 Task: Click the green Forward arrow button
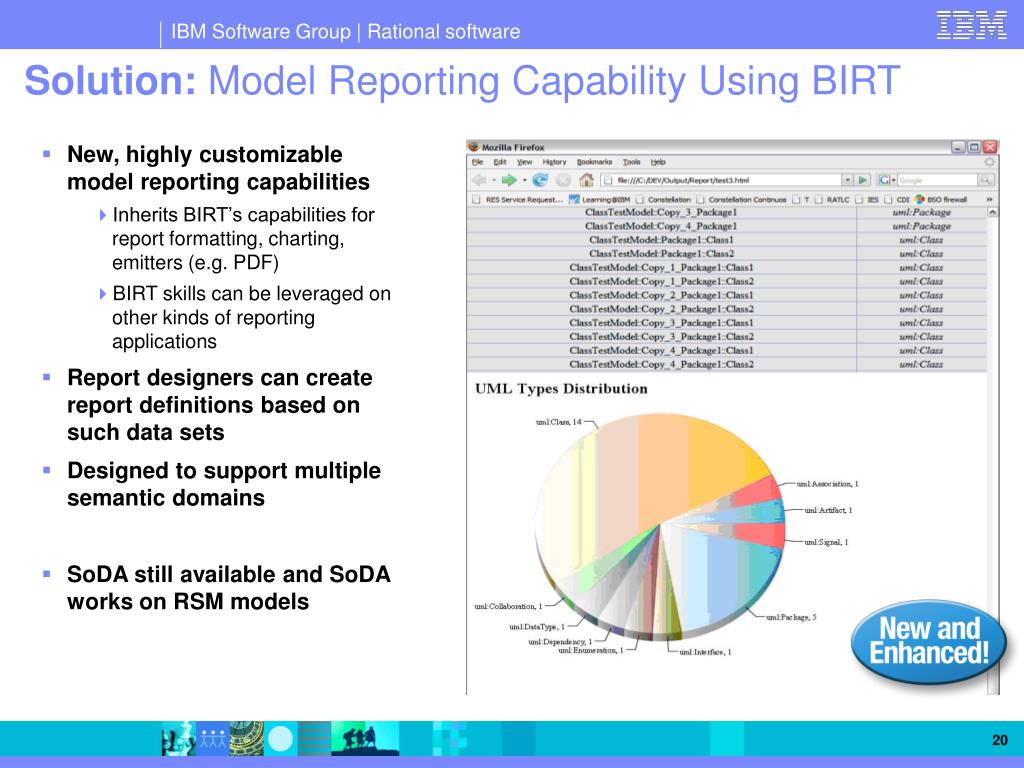509,180
